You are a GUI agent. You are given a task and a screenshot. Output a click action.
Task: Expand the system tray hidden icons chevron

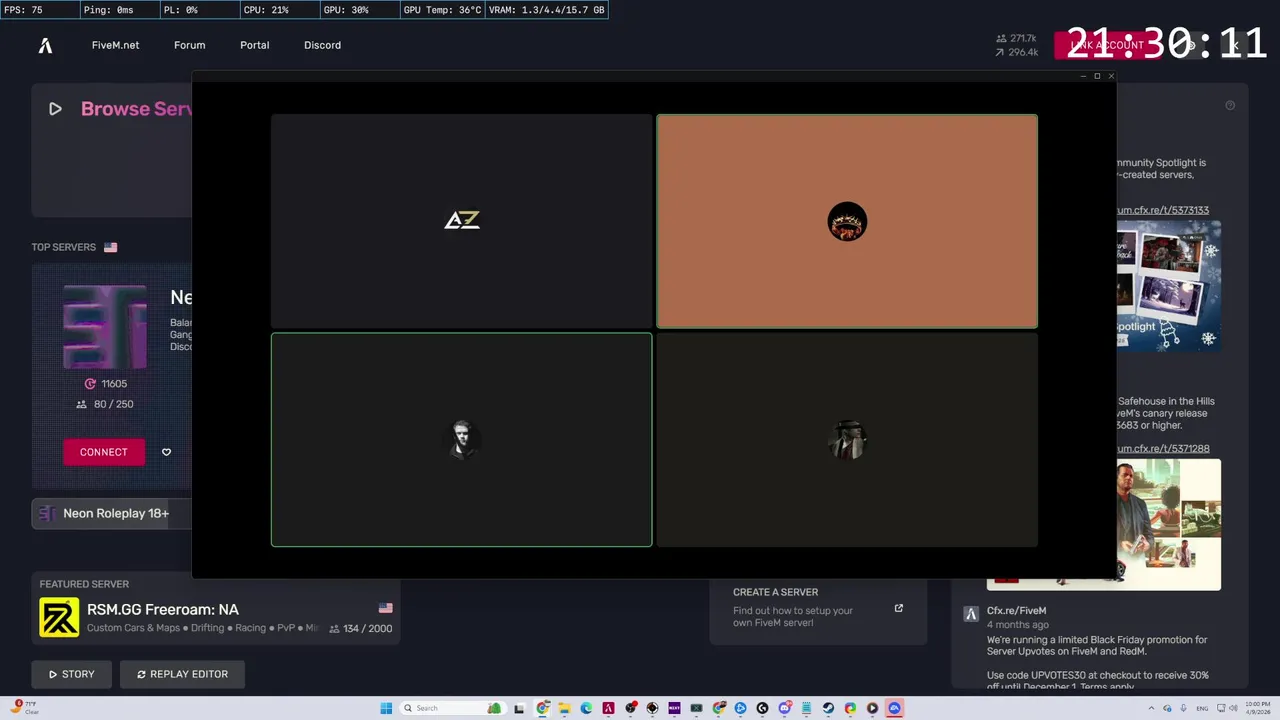pos(1152,708)
